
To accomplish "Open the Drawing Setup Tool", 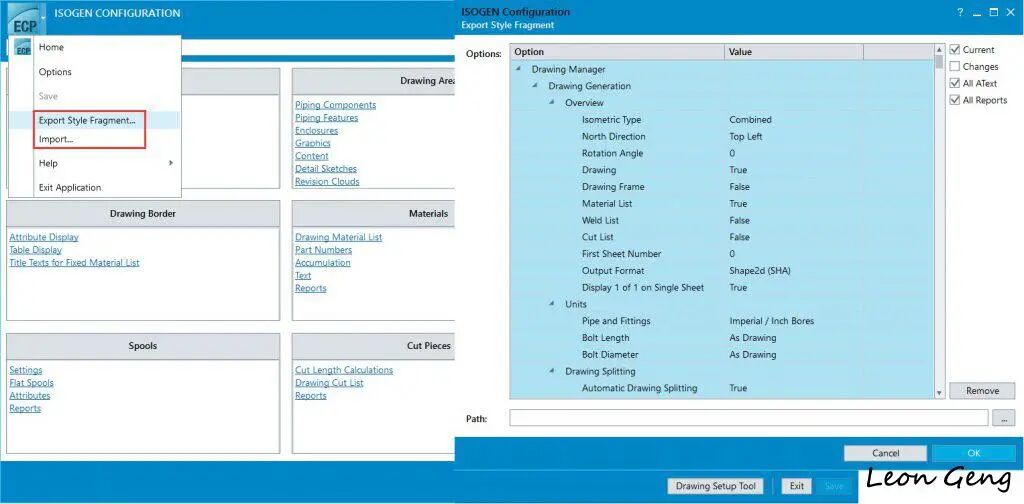I will tap(715, 486).
